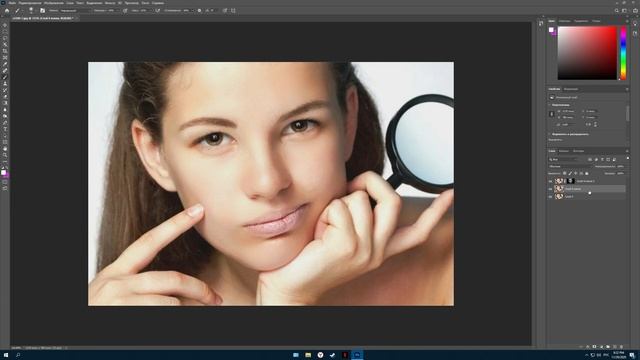Click the delete layer trash icon

pos(621,347)
